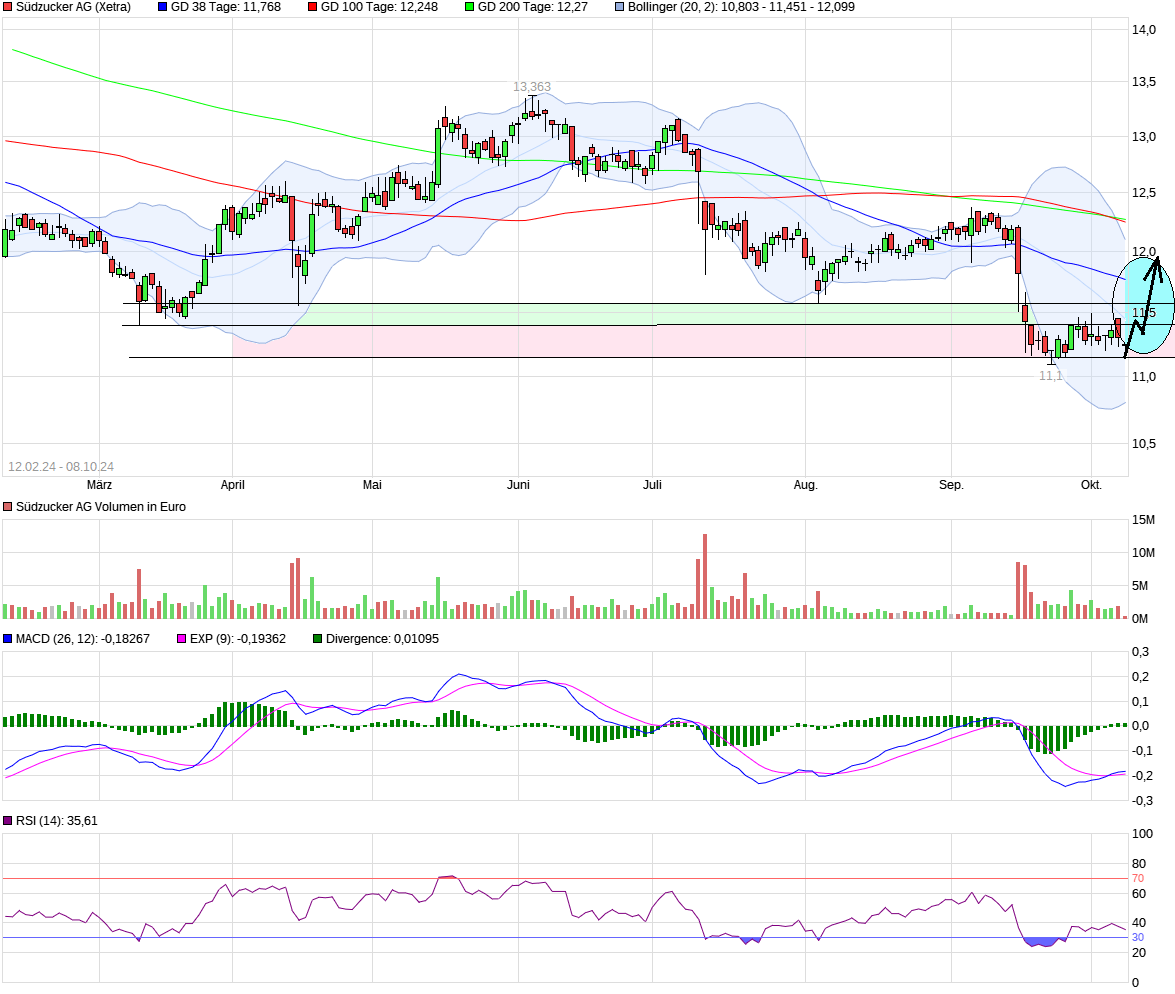Image resolution: width=1175 pixels, height=994 pixels.
Task: Click the date range text 12.02.24 - 08.10.24
Action: (61, 466)
